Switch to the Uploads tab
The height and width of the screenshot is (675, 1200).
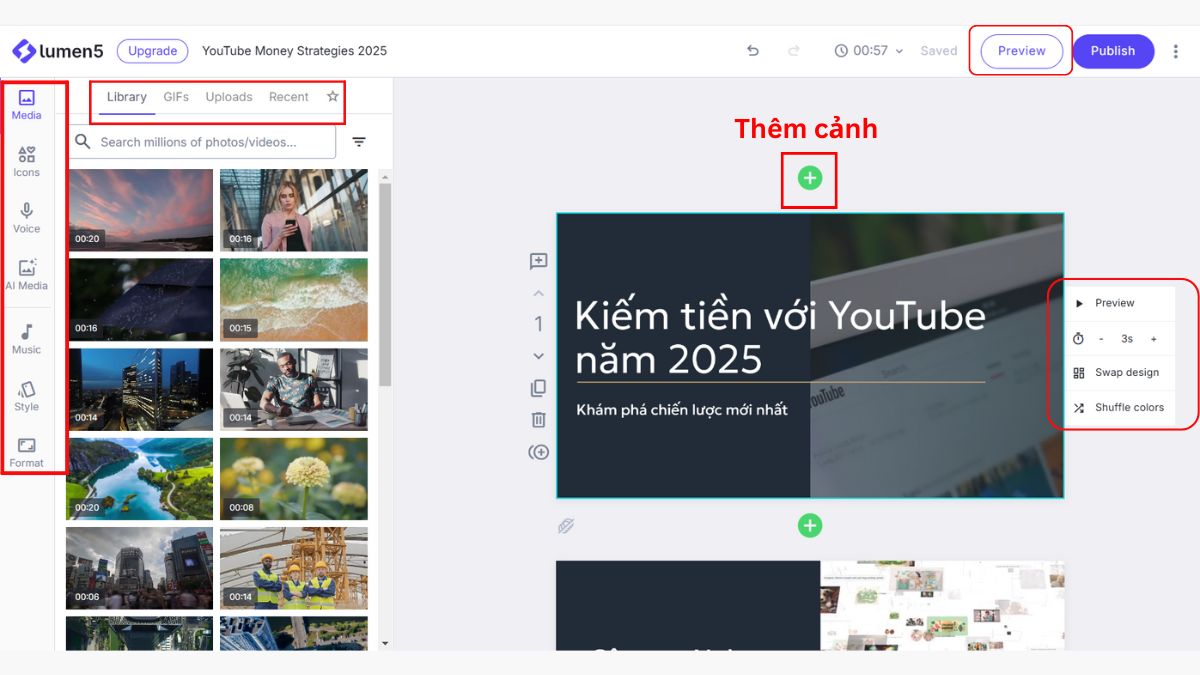click(229, 97)
